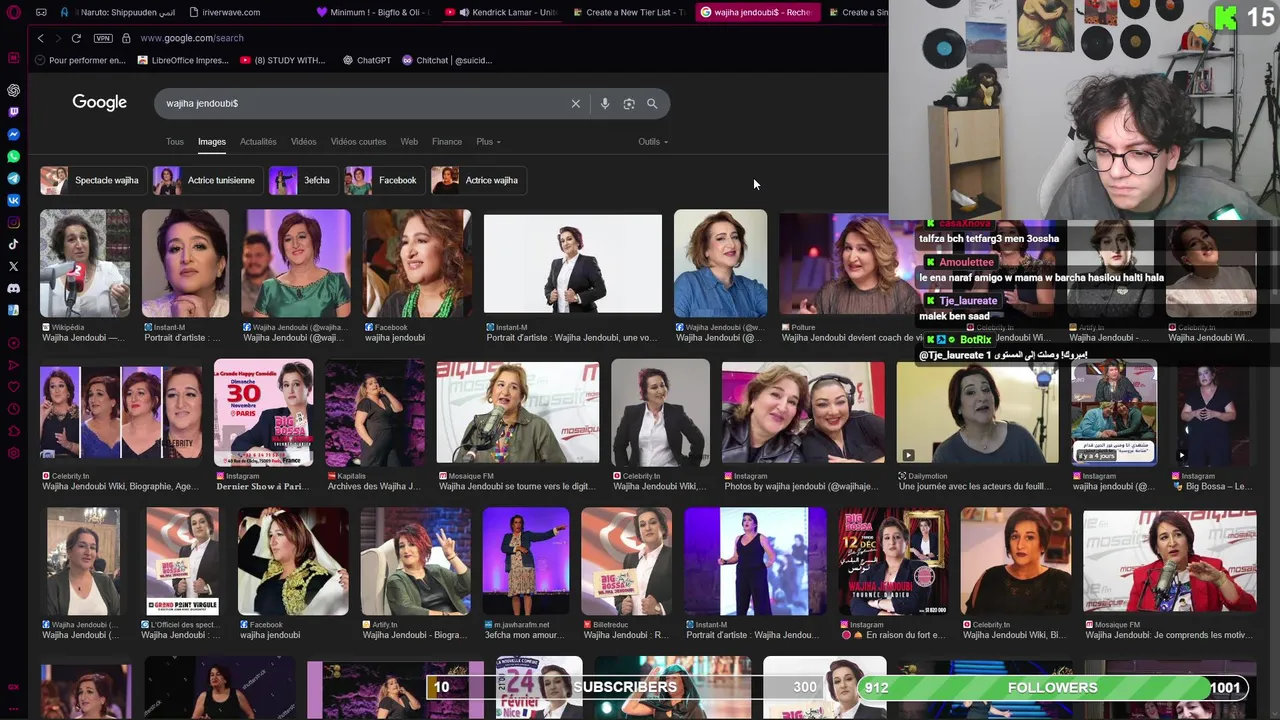Filter by the Actrice wajiha chip
This screenshot has width=1280, height=720.
pyautogui.click(x=478, y=180)
